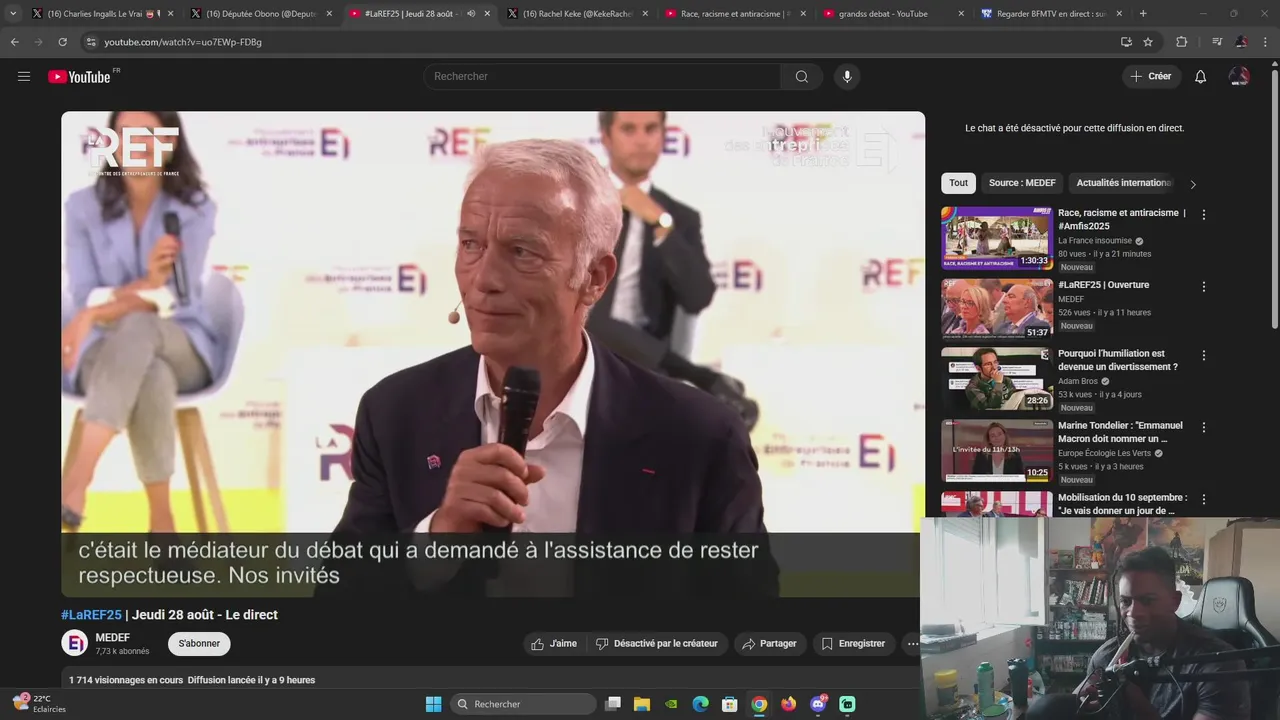Open options menu for Mobilisation du 10 septembre

1204,499
